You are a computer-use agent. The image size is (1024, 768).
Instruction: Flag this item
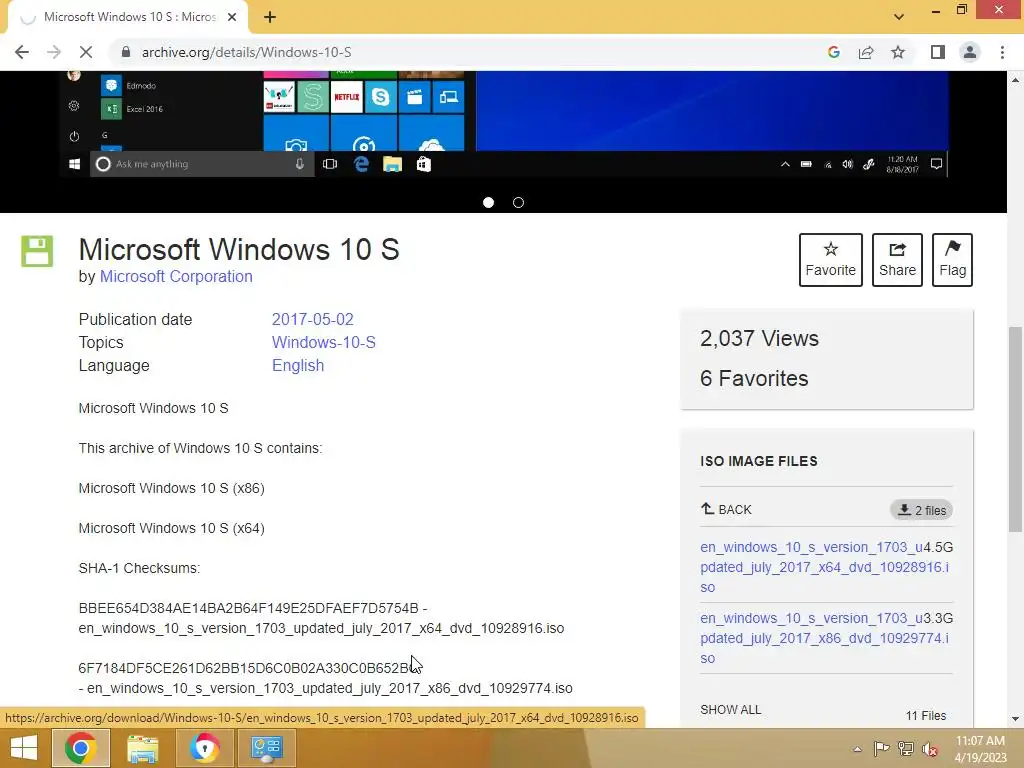click(x=952, y=260)
